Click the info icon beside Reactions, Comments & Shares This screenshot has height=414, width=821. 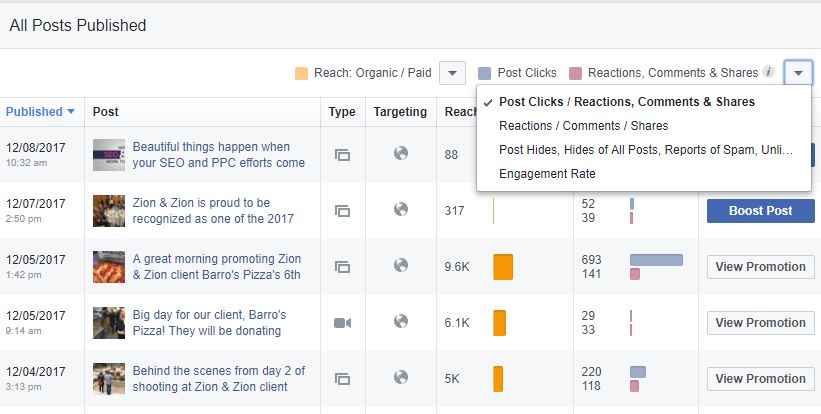[x=768, y=72]
